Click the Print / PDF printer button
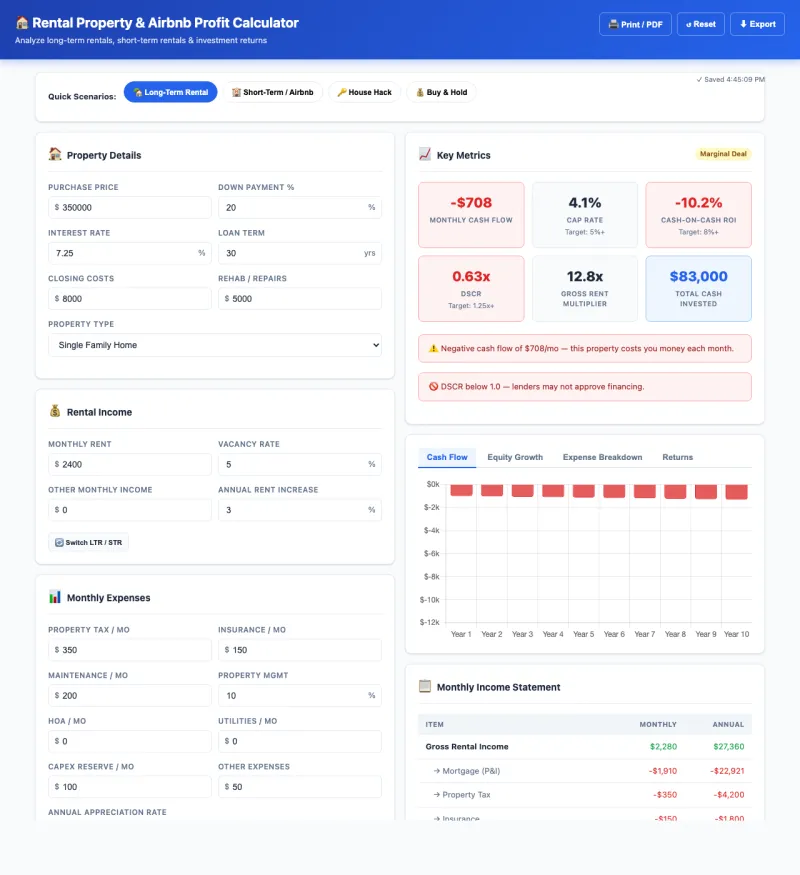Image resolution: width=800 pixels, height=875 pixels. pyautogui.click(x=634, y=24)
